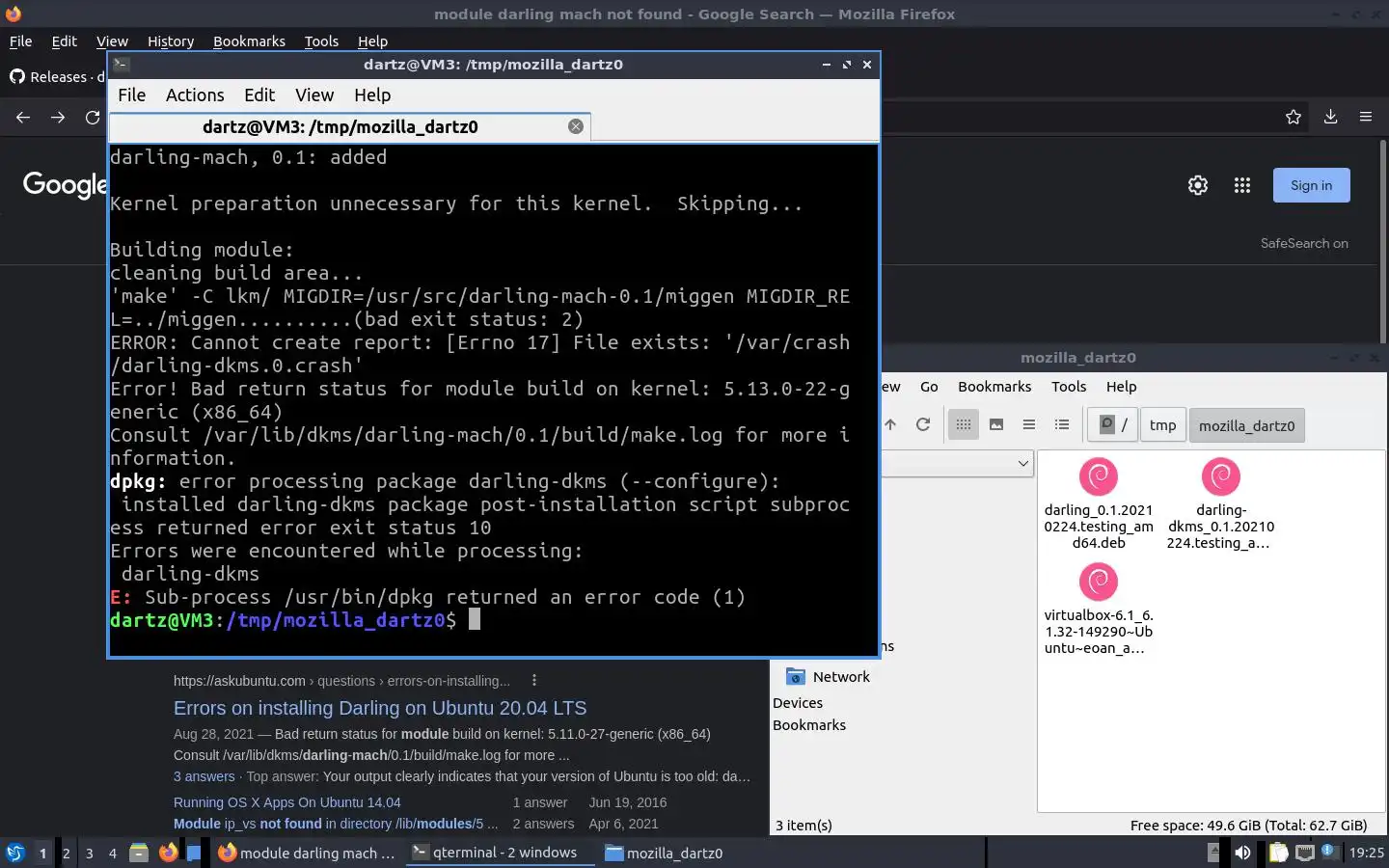
Task: Click the Firefox forward arrow button
Action: click(58, 117)
